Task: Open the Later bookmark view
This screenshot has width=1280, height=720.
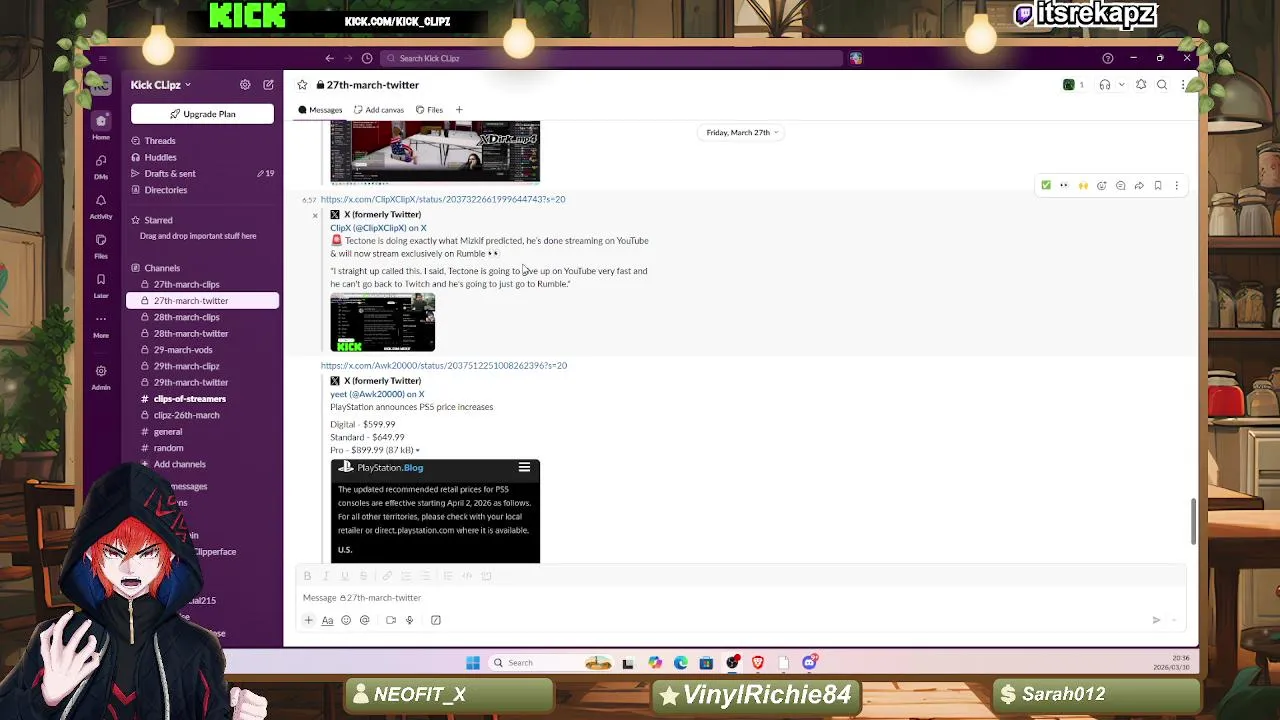Action: tap(101, 285)
